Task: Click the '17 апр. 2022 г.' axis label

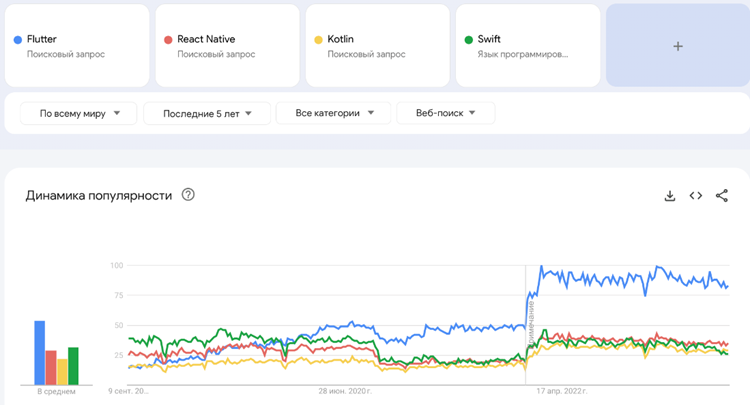Action: point(562,391)
